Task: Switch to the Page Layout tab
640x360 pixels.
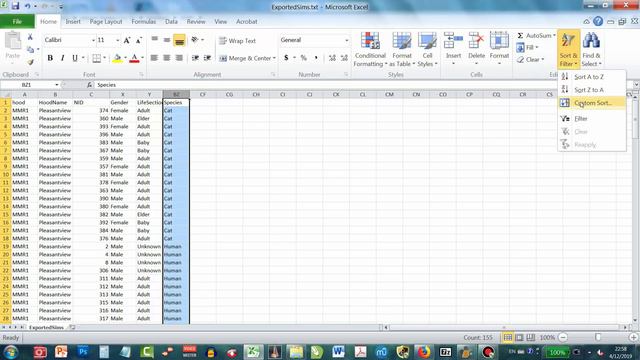Action: click(106, 22)
